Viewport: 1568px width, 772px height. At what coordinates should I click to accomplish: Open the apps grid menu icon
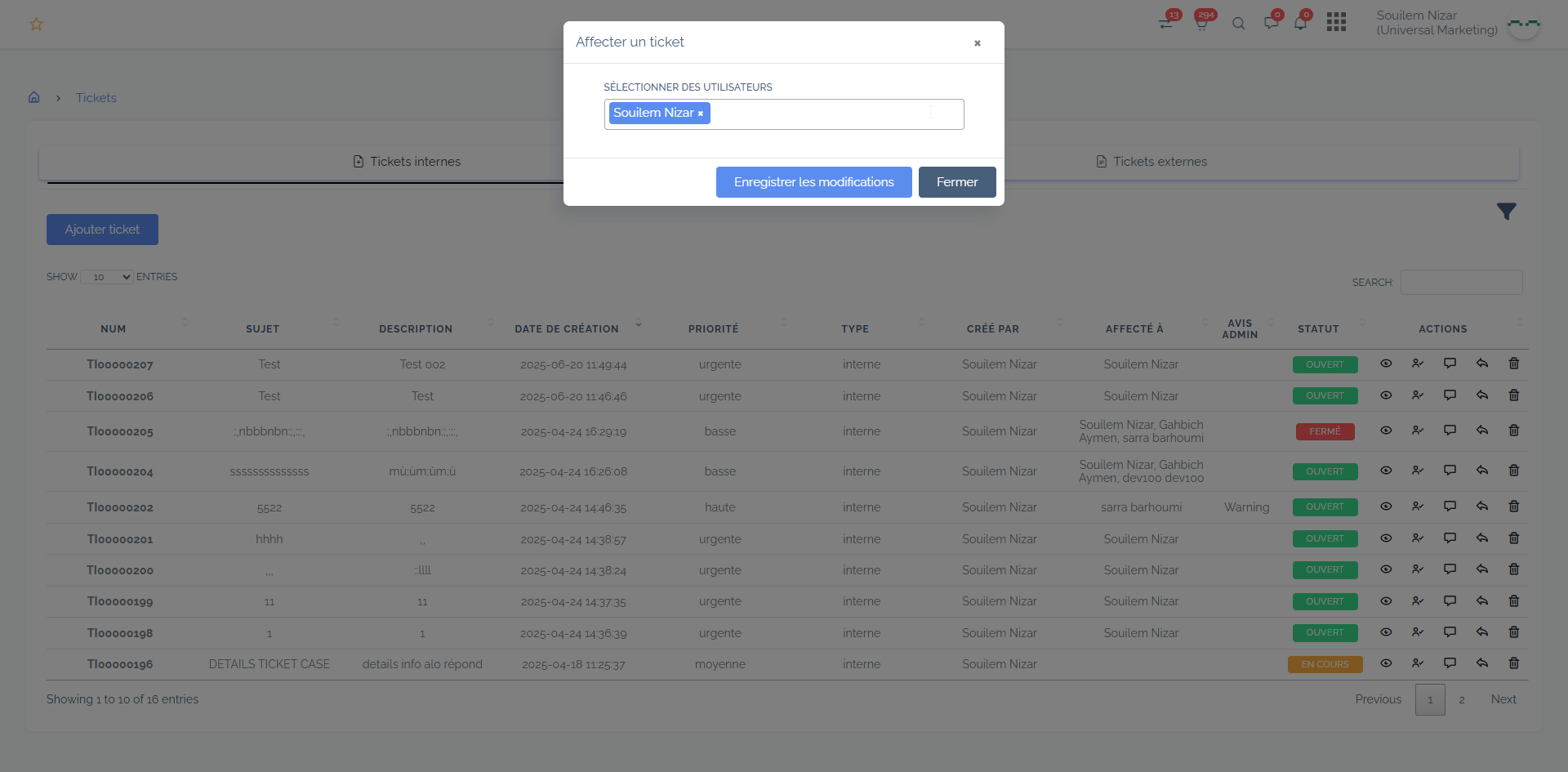click(x=1336, y=22)
